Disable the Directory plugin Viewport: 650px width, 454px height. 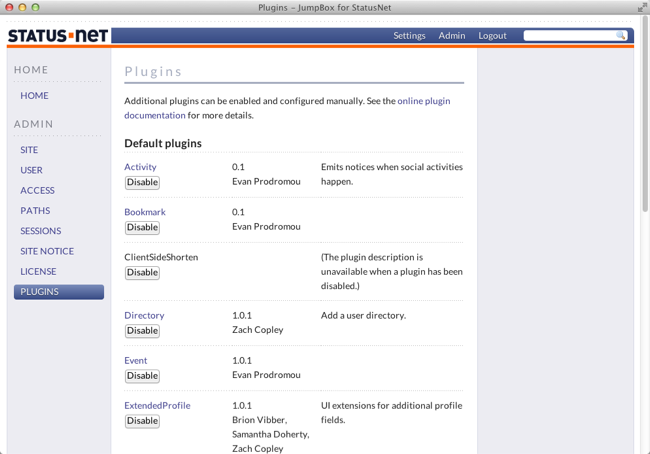[x=142, y=331]
